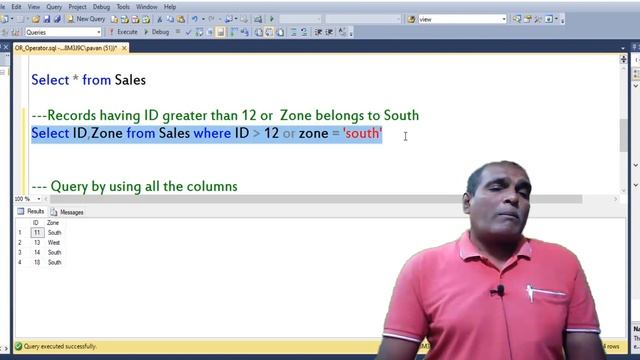Viewport: 640px width, 360px height.
Task: Close the OR_Operator.sql tab
Action: pyautogui.click(x=124, y=48)
